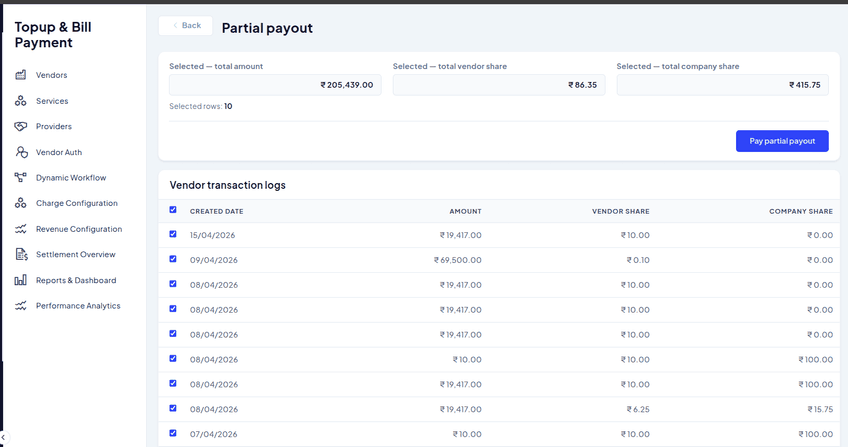Click the Back button
Screen dimensions: 848x447
[186, 25]
